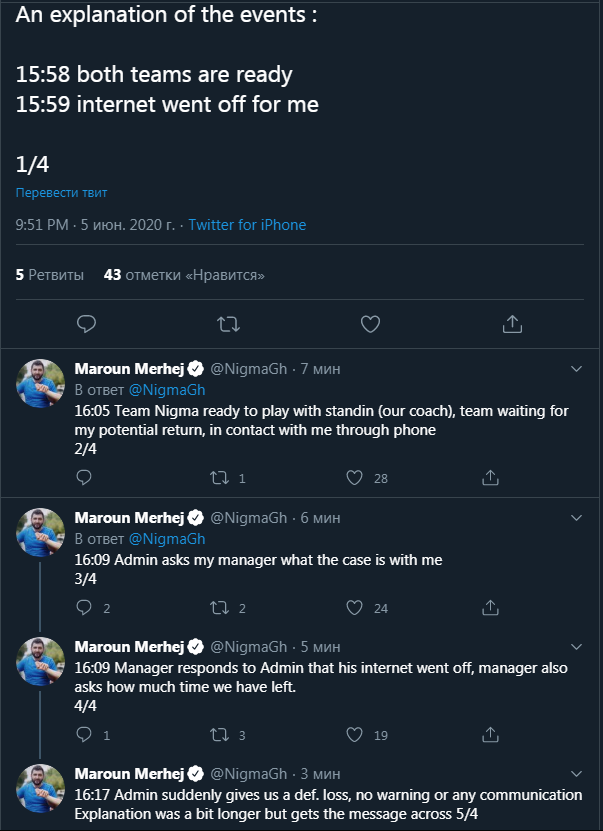Click the Перевести твит link

click(61, 192)
